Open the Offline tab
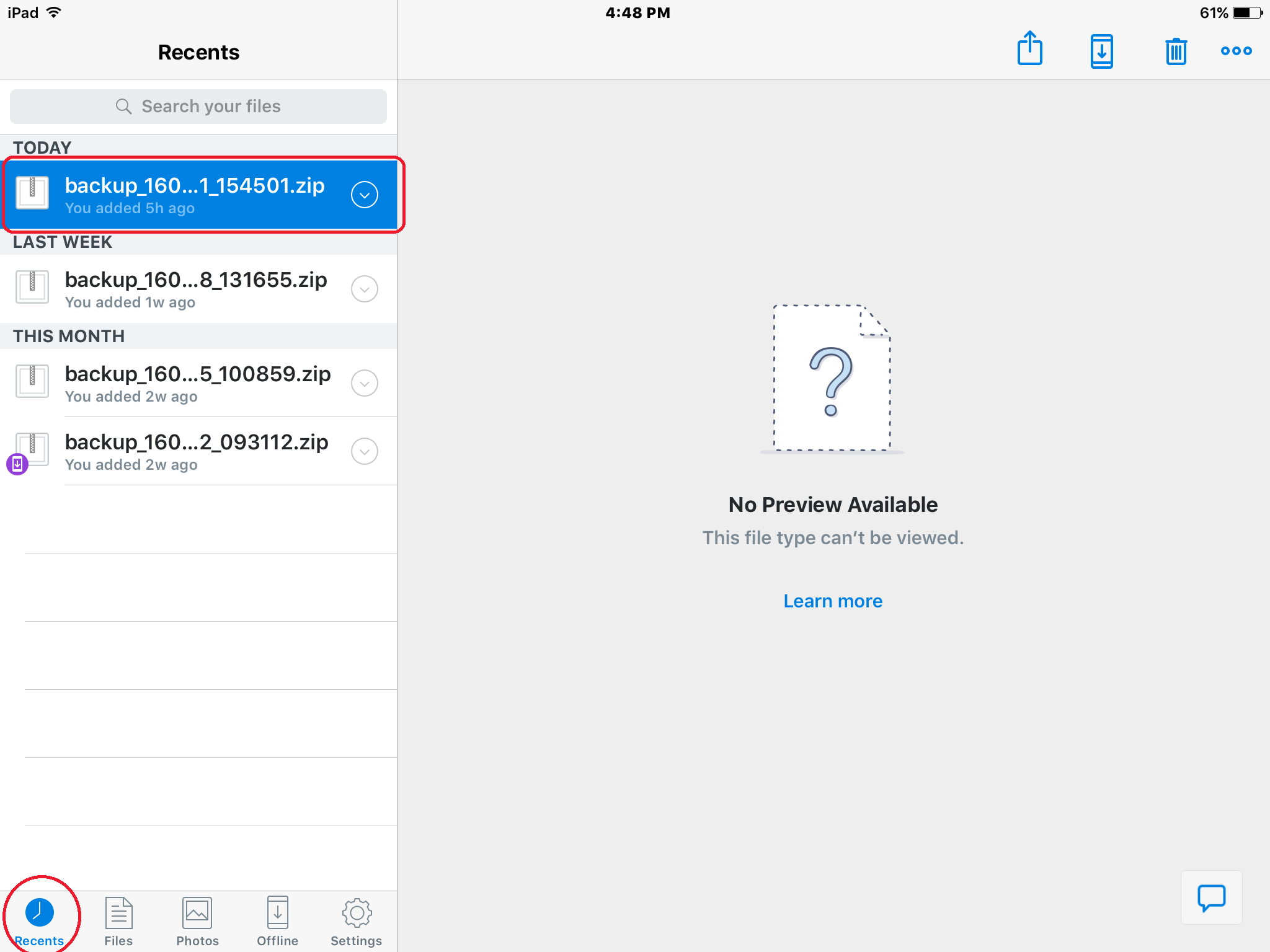 [x=277, y=921]
